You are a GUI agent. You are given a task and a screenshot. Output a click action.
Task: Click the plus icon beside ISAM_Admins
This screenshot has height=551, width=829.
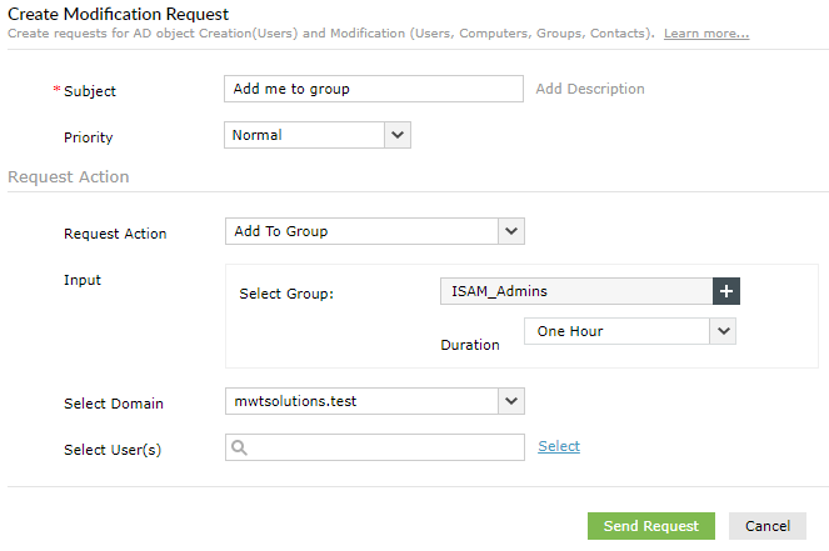[x=726, y=291]
